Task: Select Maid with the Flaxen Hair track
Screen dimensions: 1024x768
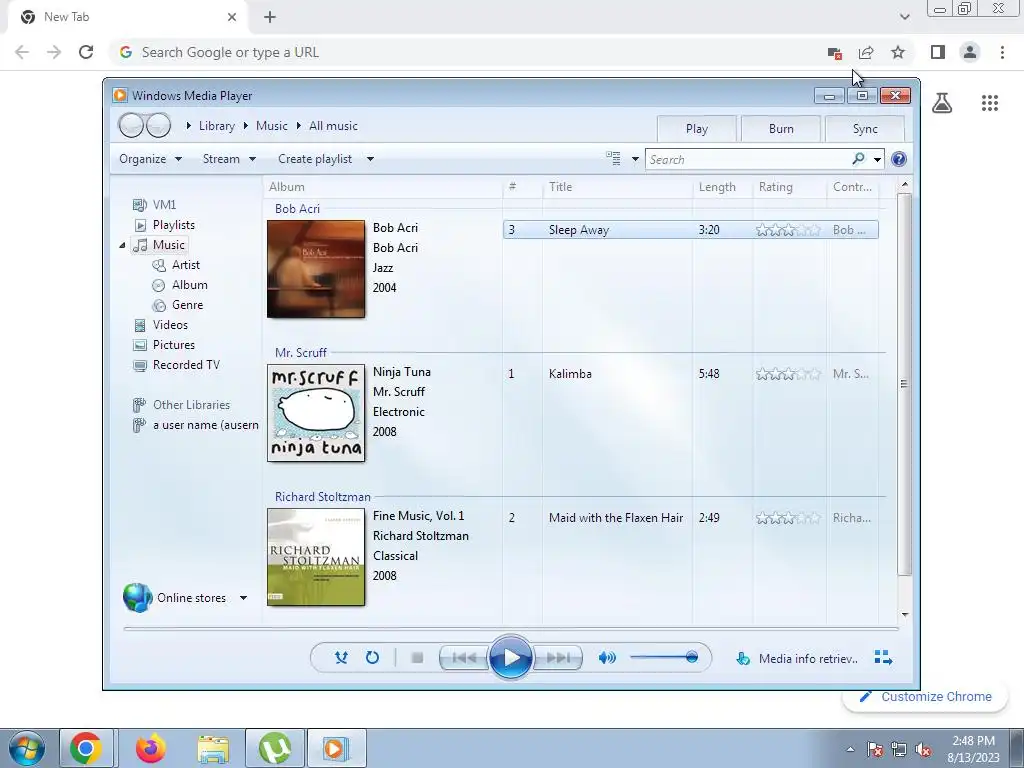Action: pos(616,518)
